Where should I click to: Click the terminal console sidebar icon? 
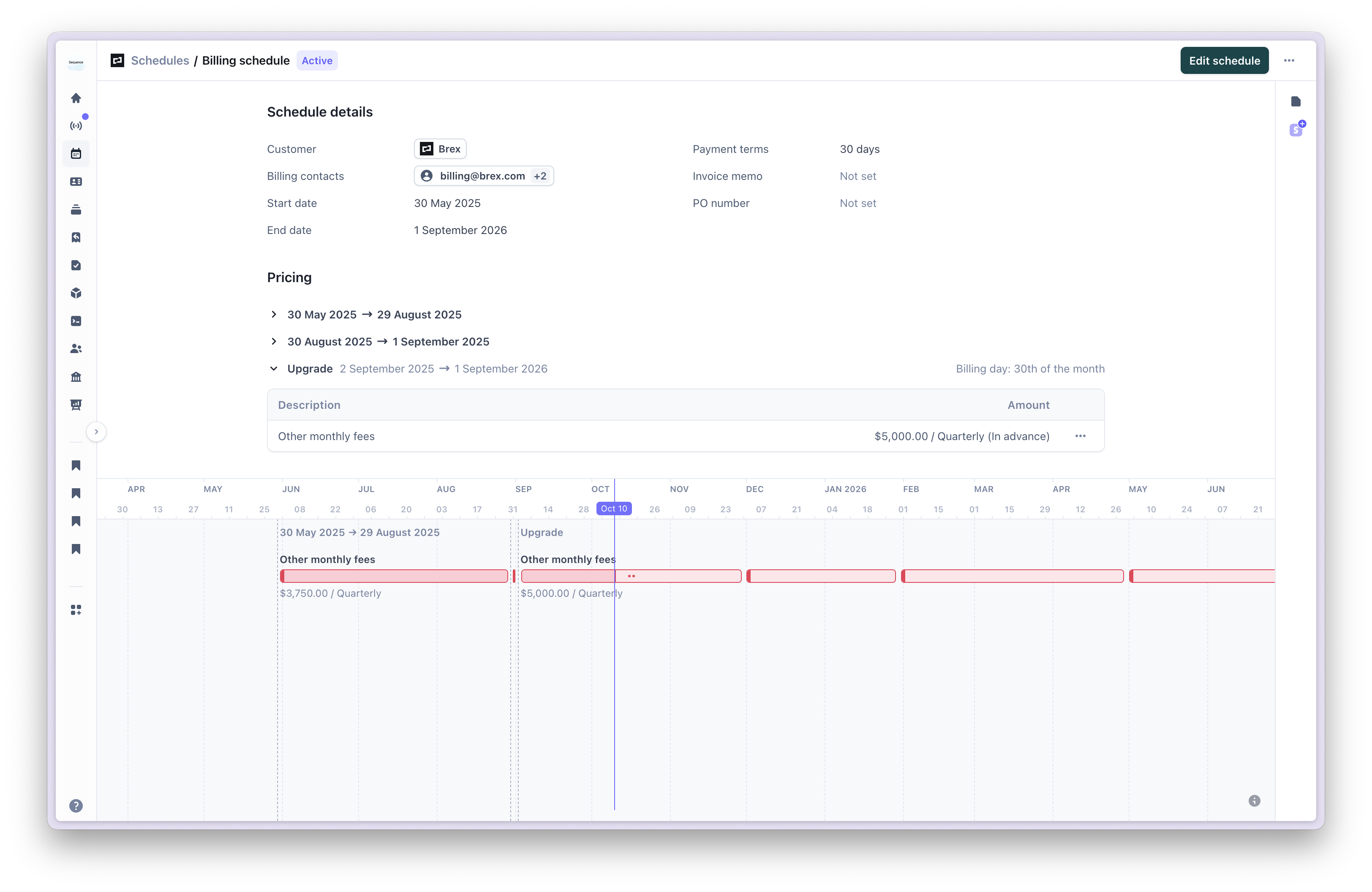click(76, 321)
